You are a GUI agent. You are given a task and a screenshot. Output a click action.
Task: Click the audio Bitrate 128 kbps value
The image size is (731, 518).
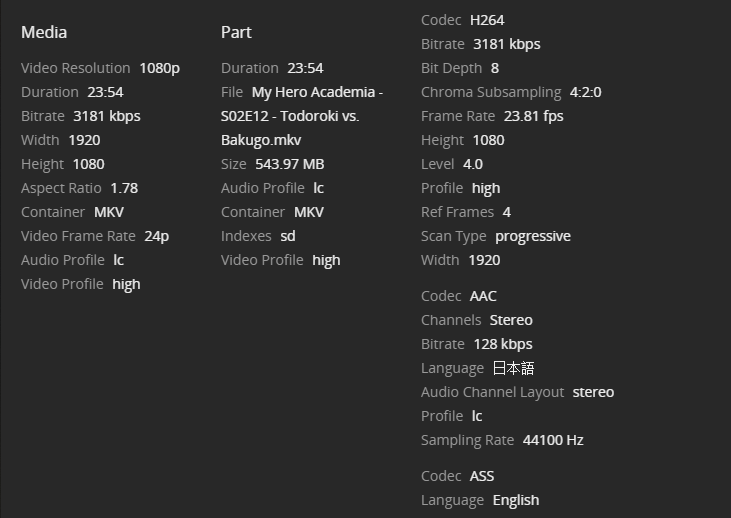pos(502,344)
